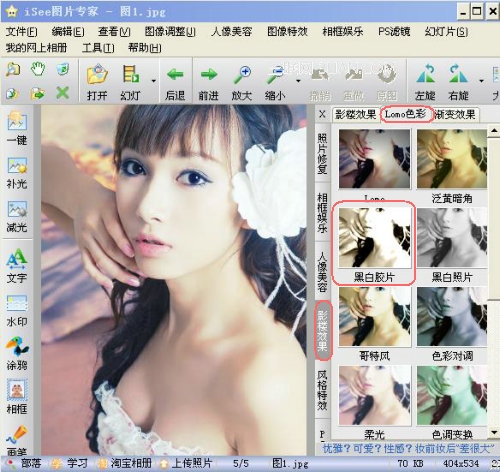Screen dimensions: 500x472
Task: Switch to the Lomo色彩 tab
Action: 406,114
